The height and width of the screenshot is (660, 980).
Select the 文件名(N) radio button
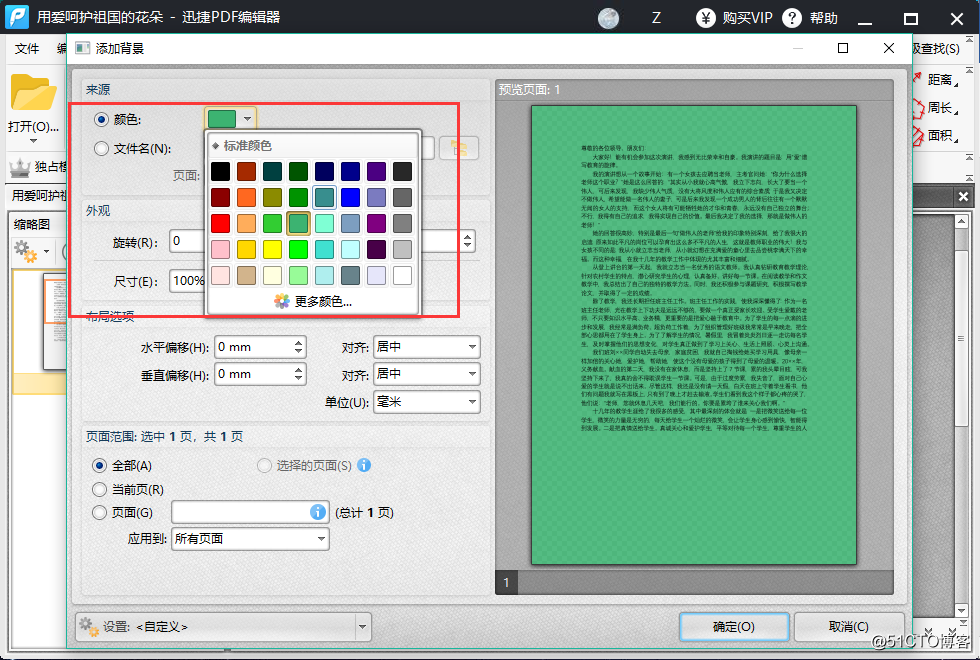[101, 149]
